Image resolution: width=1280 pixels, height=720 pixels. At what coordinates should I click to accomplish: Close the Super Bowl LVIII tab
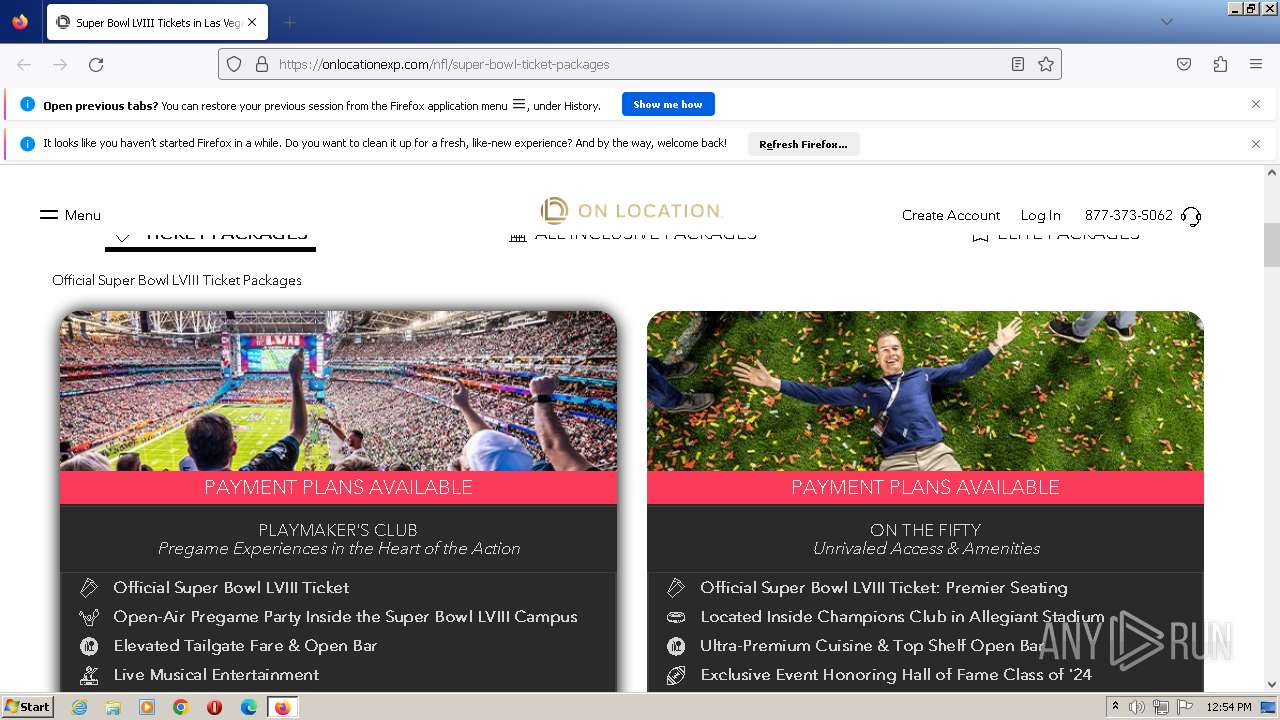click(x=252, y=22)
